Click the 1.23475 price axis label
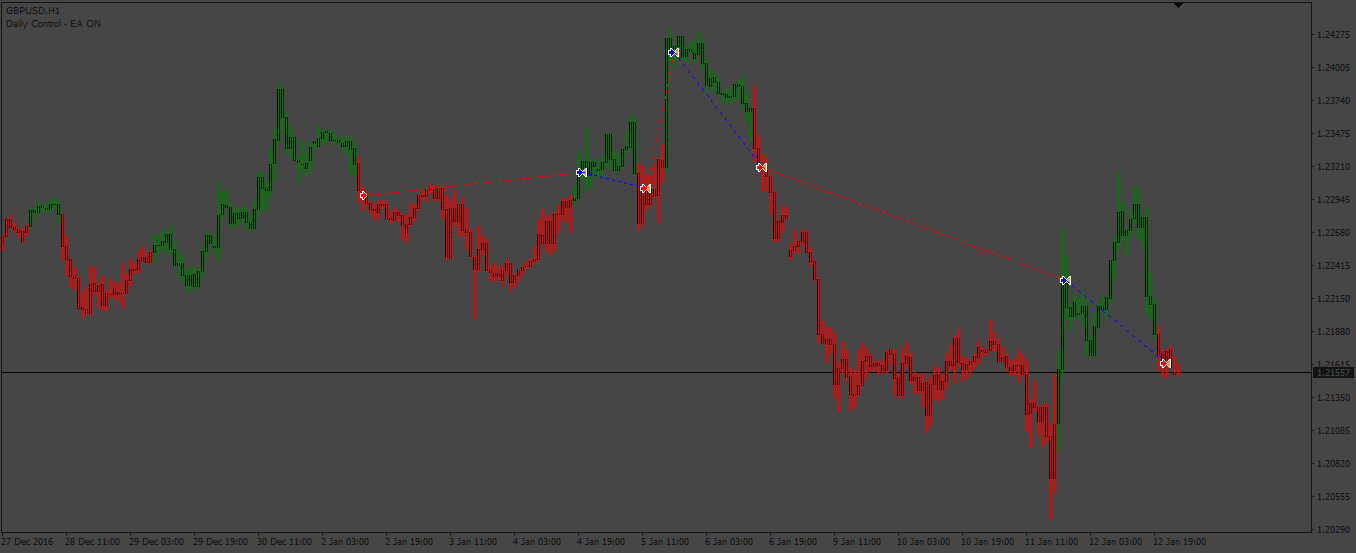1356x553 pixels. pos(1333,134)
